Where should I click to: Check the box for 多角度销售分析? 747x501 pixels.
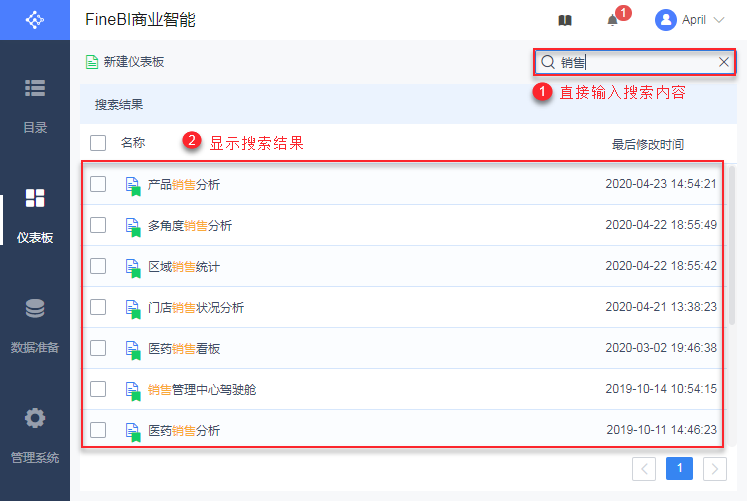(x=98, y=225)
